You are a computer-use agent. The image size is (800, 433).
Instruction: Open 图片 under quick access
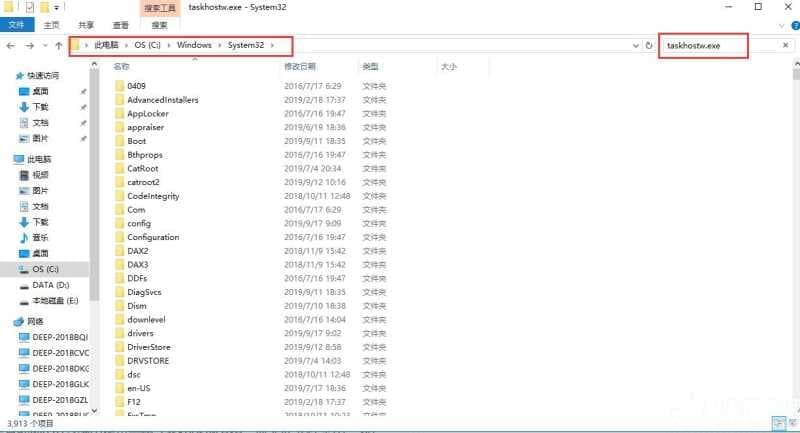pyautogui.click(x=40, y=138)
